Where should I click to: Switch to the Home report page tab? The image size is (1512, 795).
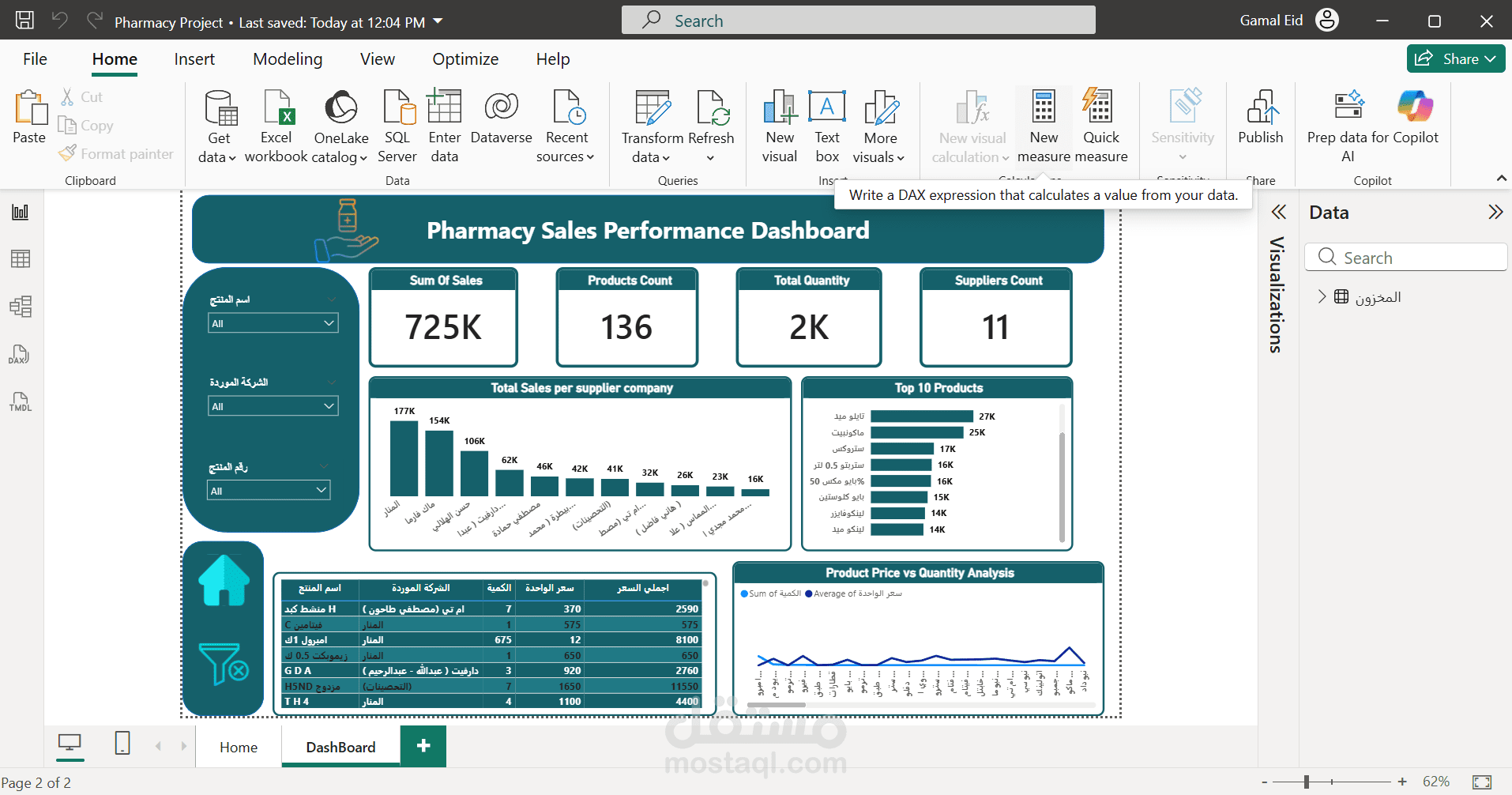[x=239, y=747]
